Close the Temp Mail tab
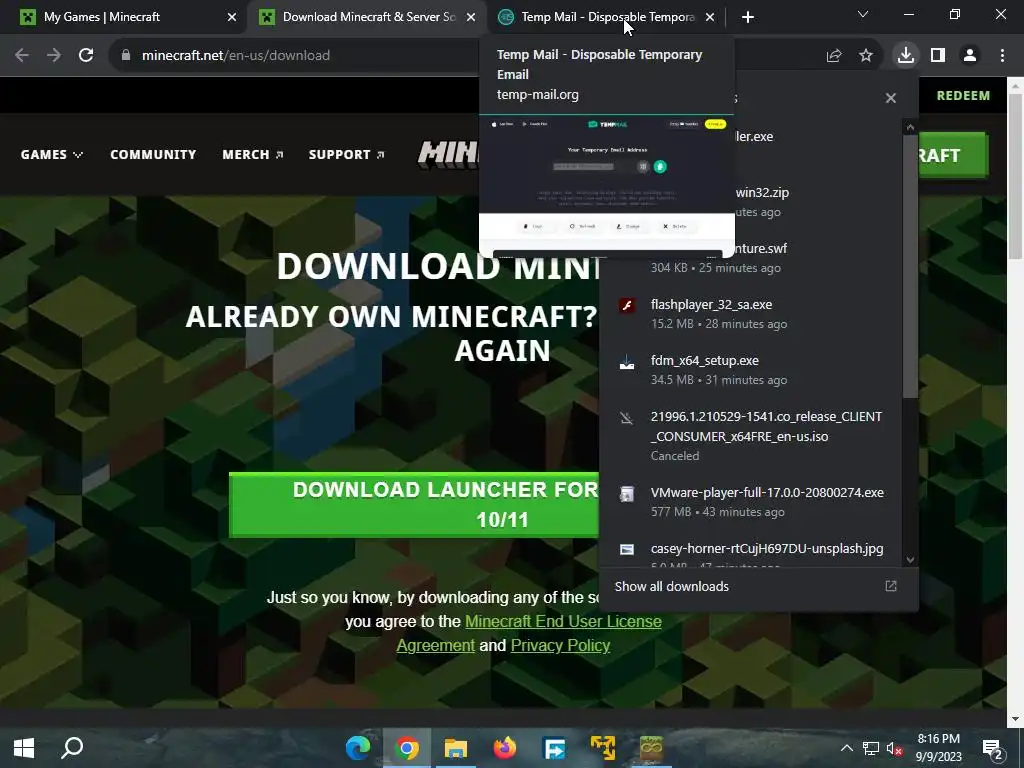This screenshot has width=1024, height=768. pyautogui.click(x=710, y=18)
